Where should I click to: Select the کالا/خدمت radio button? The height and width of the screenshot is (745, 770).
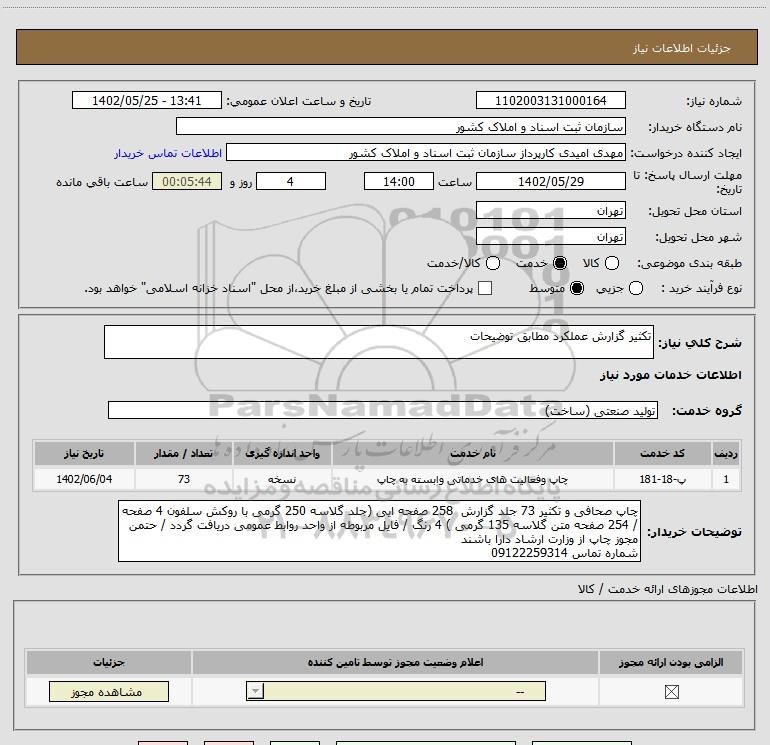point(493,263)
